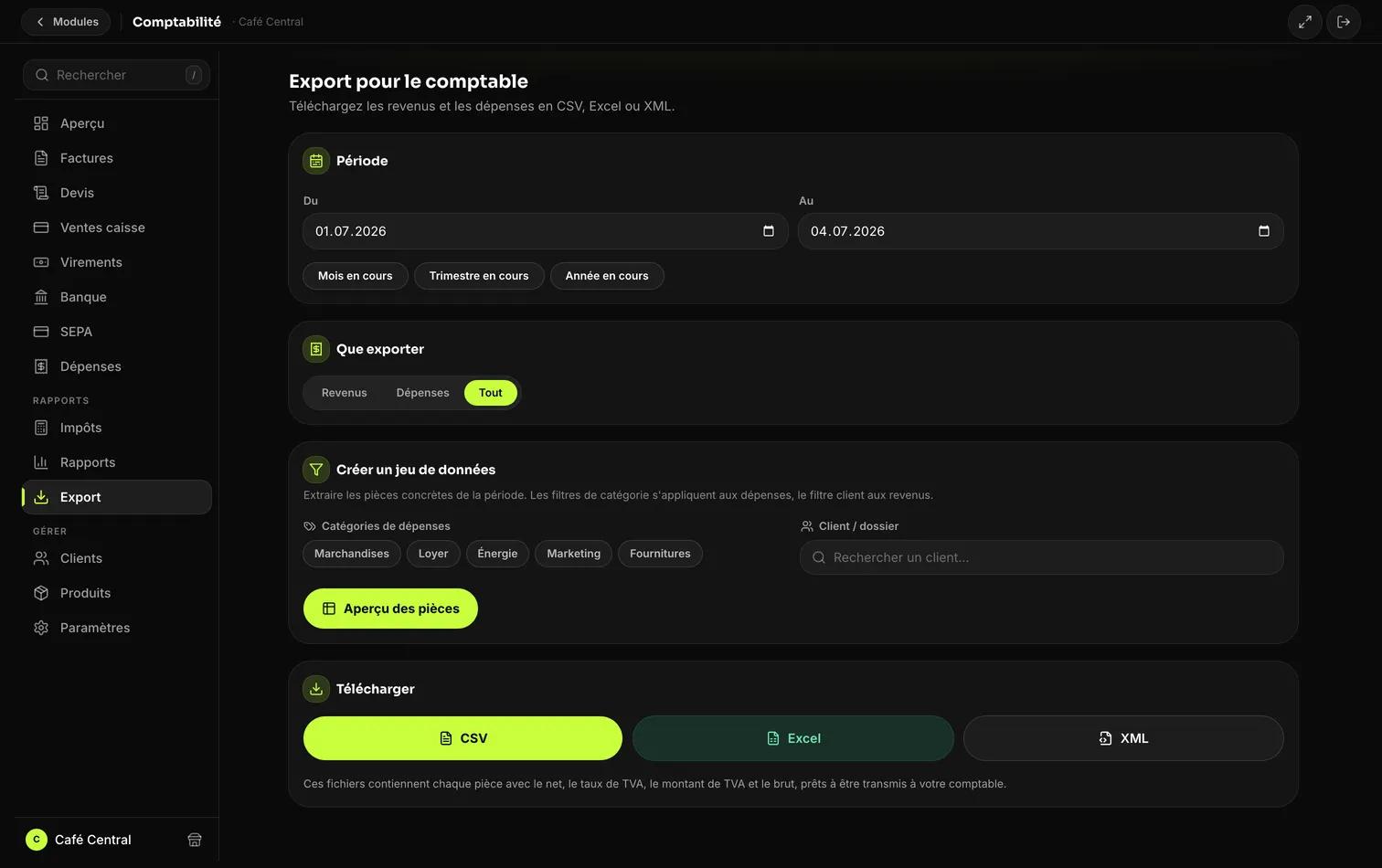This screenshot has width=1382, height=868.
Task: Download the XML export
Action: pyautogui.click(x=1123, y=738)
